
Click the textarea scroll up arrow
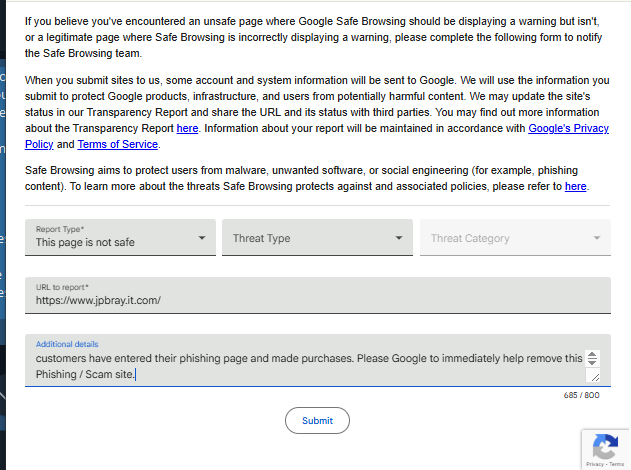click(x=592, y=354)
